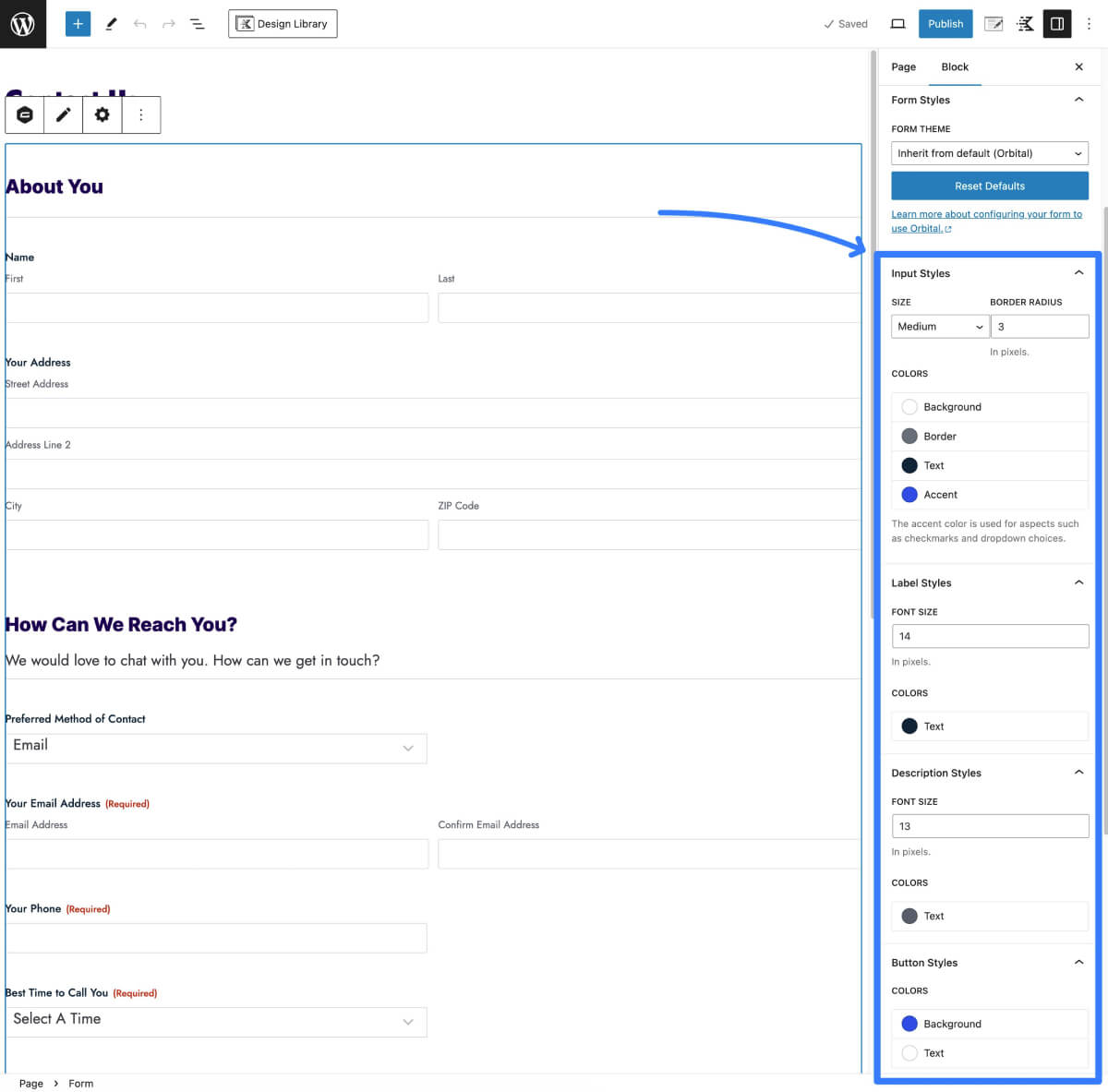Image resolution: width=1108 pixels, height=1092 pixels.
Task: Click the Label font size field
Action: pos(990,636)
